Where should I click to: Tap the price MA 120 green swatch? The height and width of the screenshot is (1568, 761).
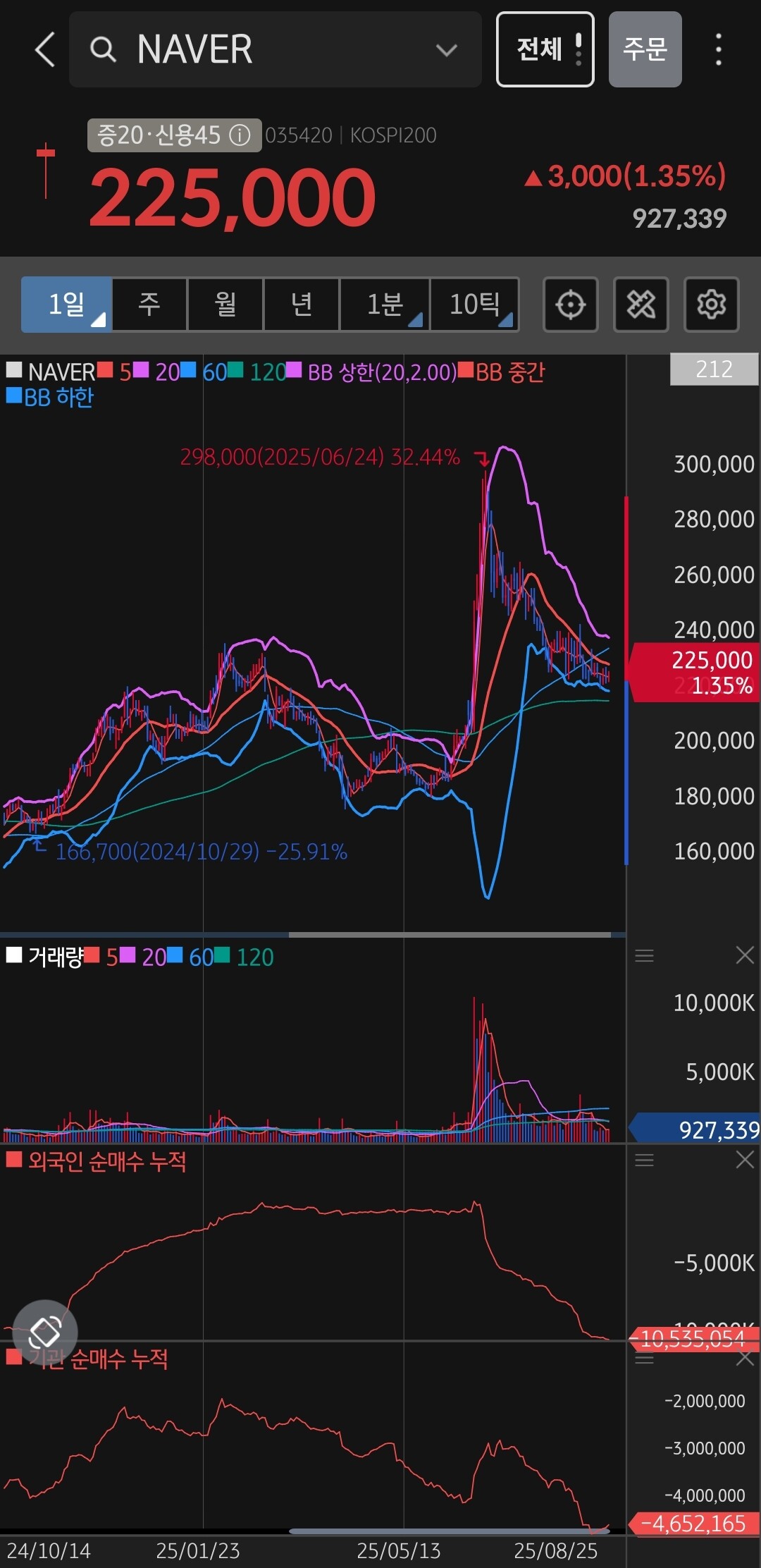[236, 369]
